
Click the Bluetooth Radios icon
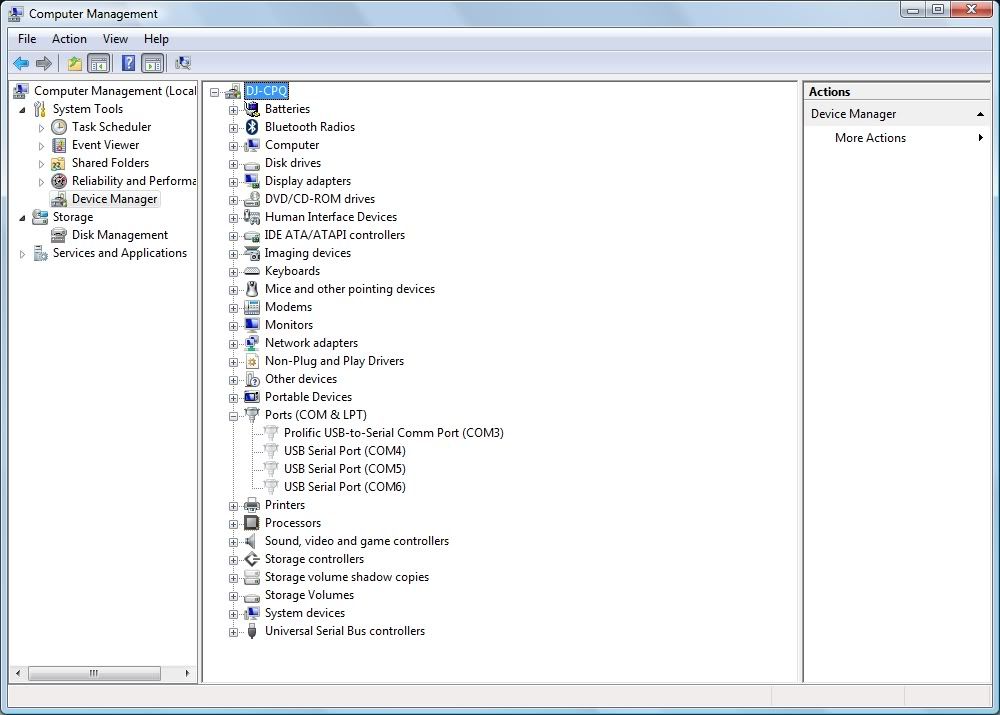point(252,127)
